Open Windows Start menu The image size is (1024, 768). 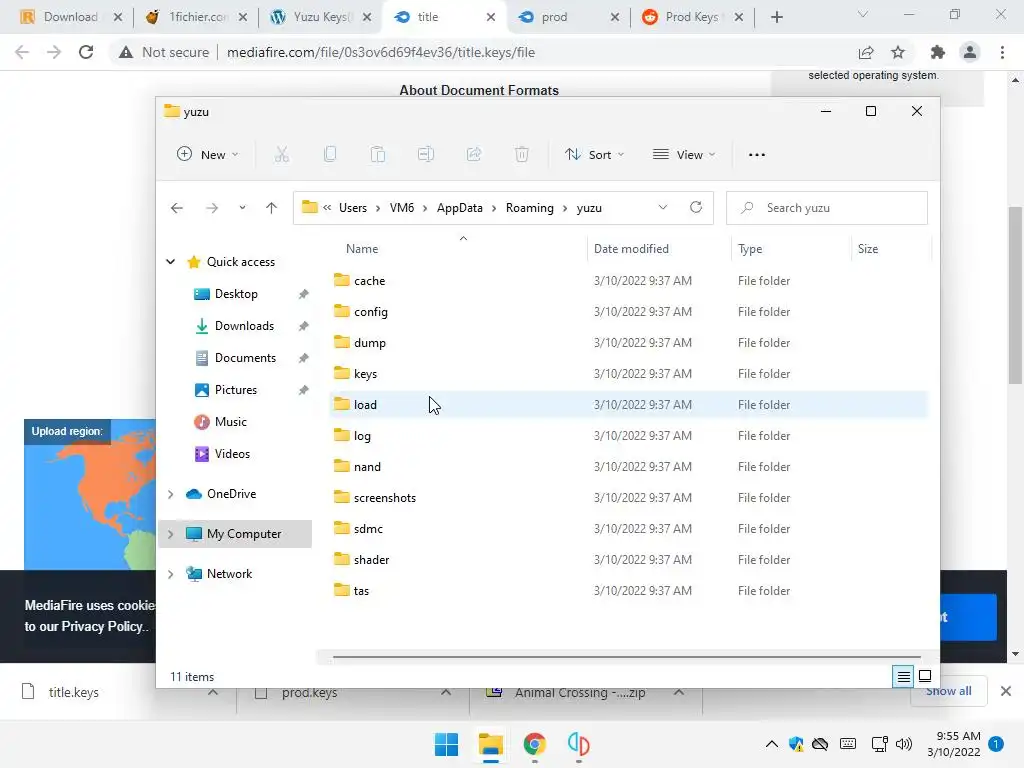click(447, 744)
